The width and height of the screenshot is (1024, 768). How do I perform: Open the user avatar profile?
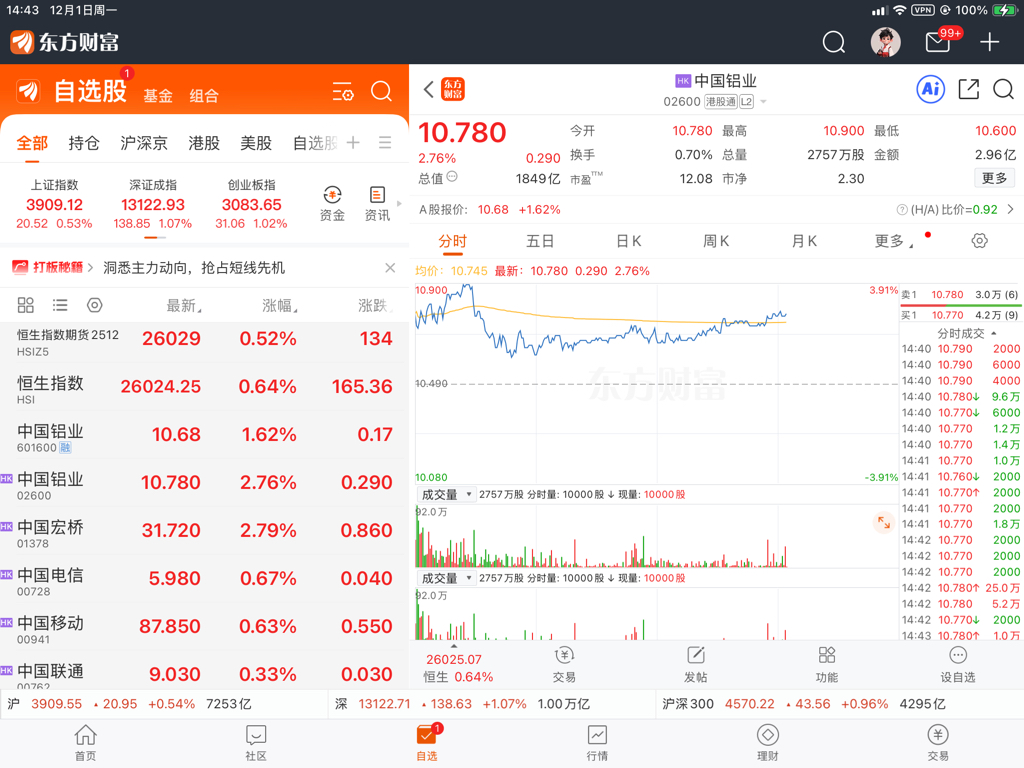coord(886,42)
